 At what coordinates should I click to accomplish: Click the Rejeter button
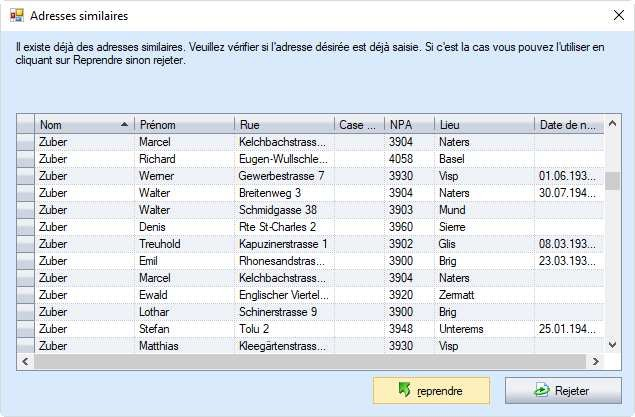(563, 390)
